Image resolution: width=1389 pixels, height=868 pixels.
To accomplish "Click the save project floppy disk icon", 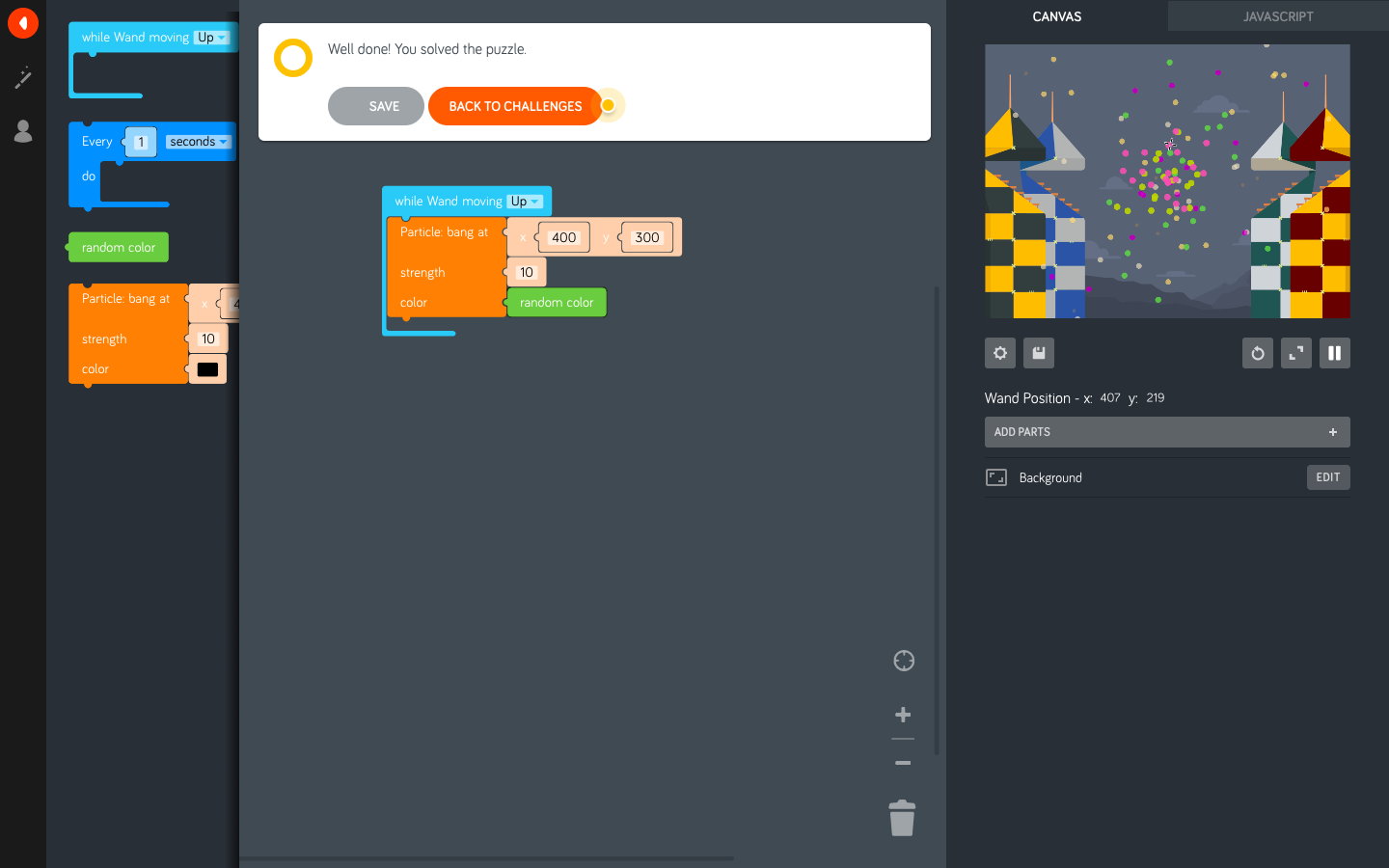I will [1038, 353].
